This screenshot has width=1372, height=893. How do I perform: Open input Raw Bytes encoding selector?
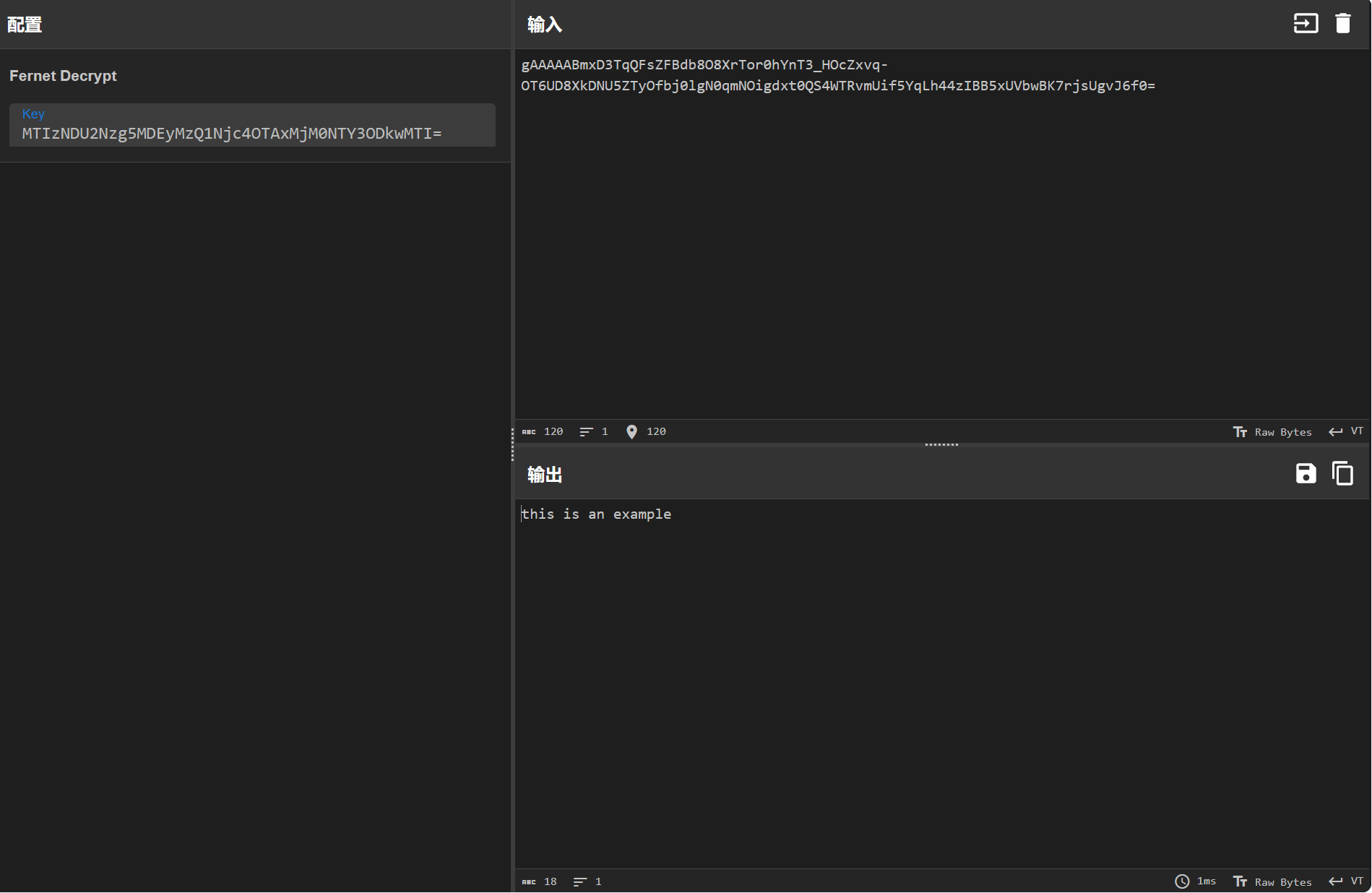coord(1272,432)
